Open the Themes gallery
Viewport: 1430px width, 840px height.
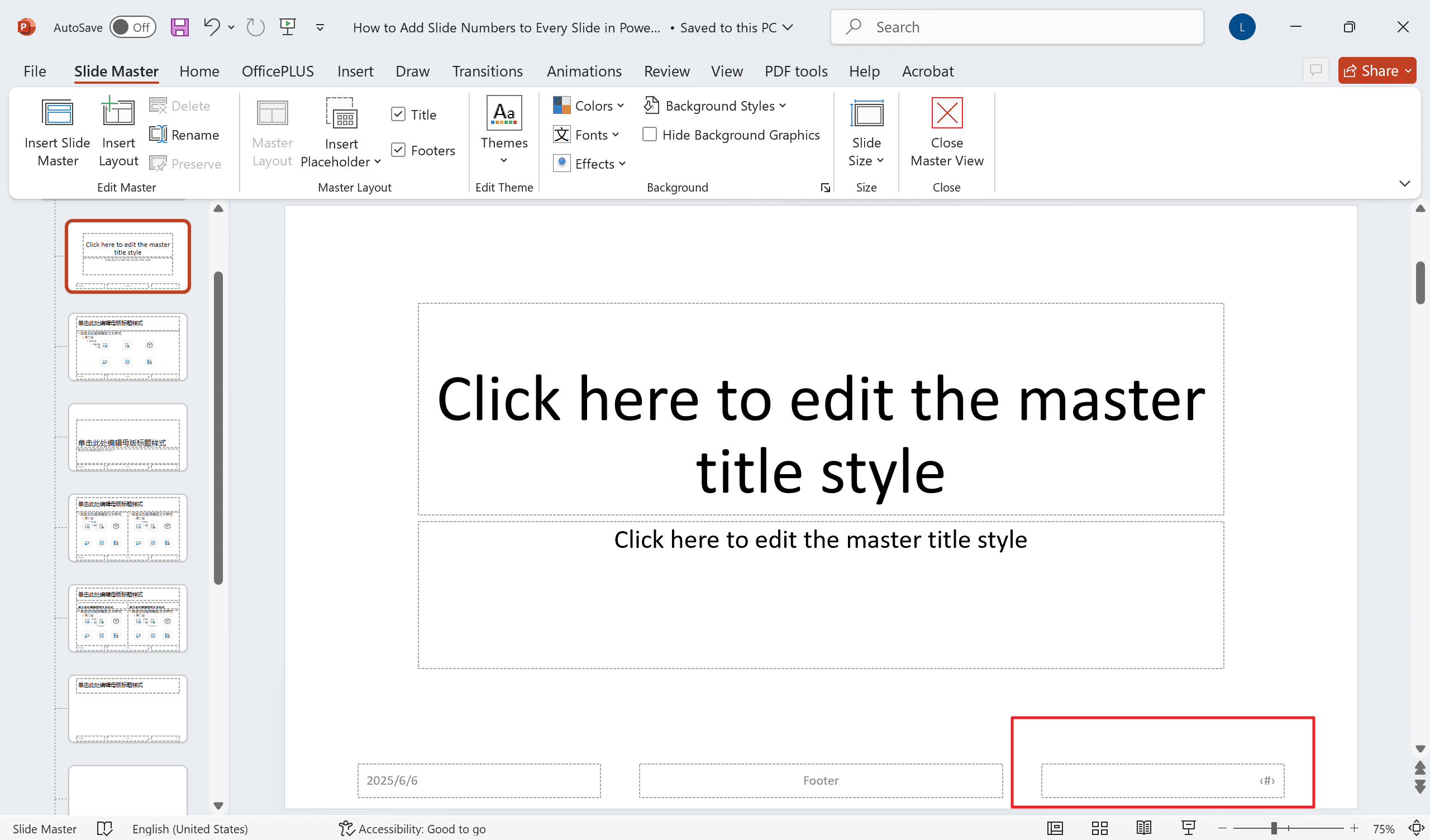[504, 131]
